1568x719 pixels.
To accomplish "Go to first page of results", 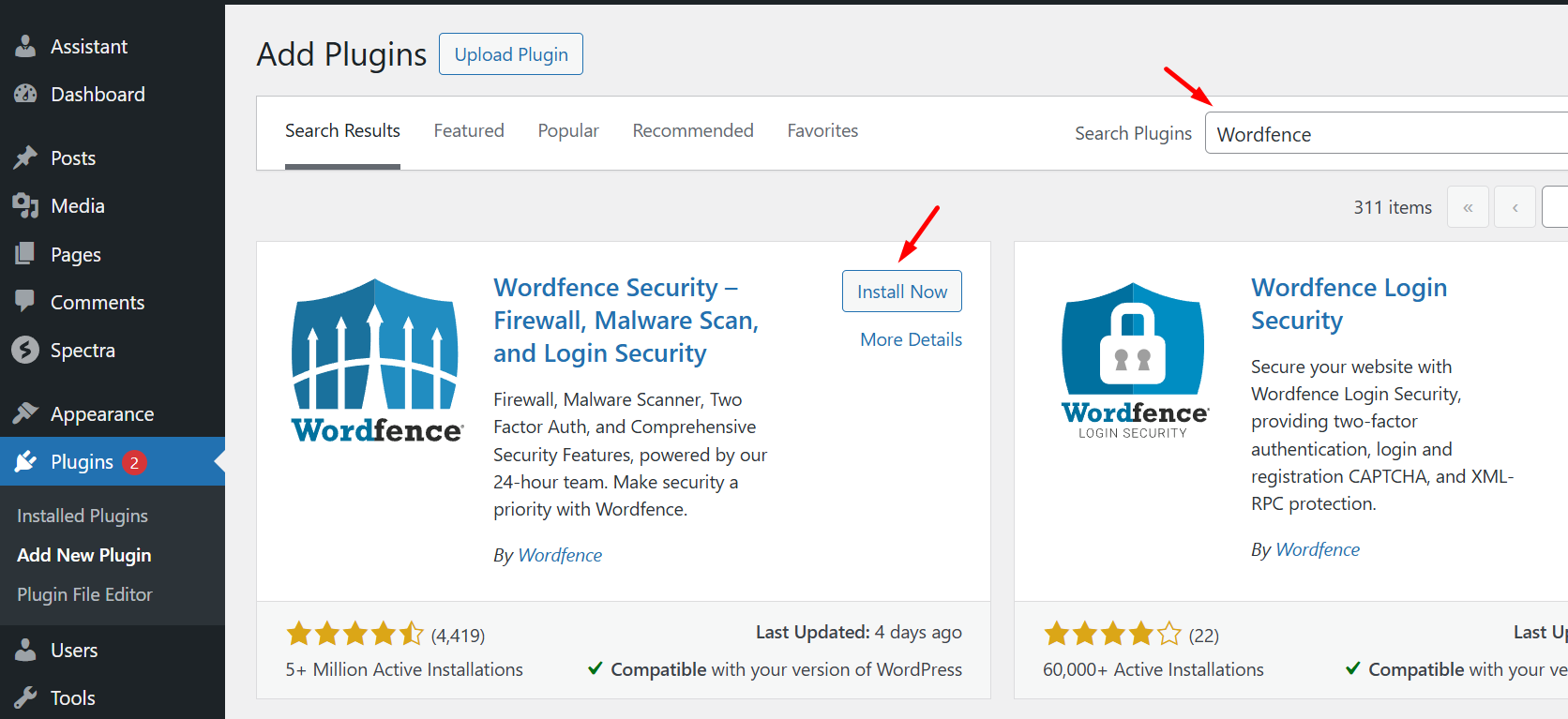I will pyautogui.click(x=1468, y=207).
